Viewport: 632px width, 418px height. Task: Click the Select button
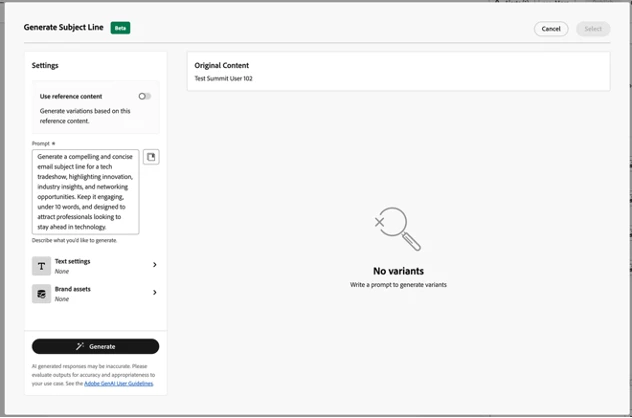click(x=593, y=29)
